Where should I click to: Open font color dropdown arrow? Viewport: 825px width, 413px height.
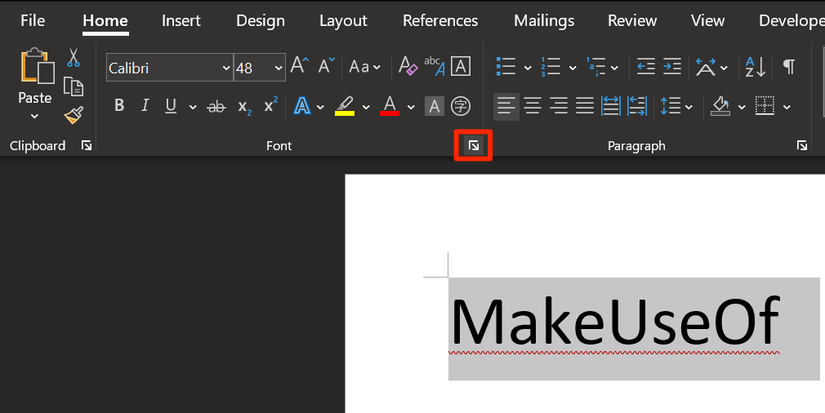[x=411, y=107]
